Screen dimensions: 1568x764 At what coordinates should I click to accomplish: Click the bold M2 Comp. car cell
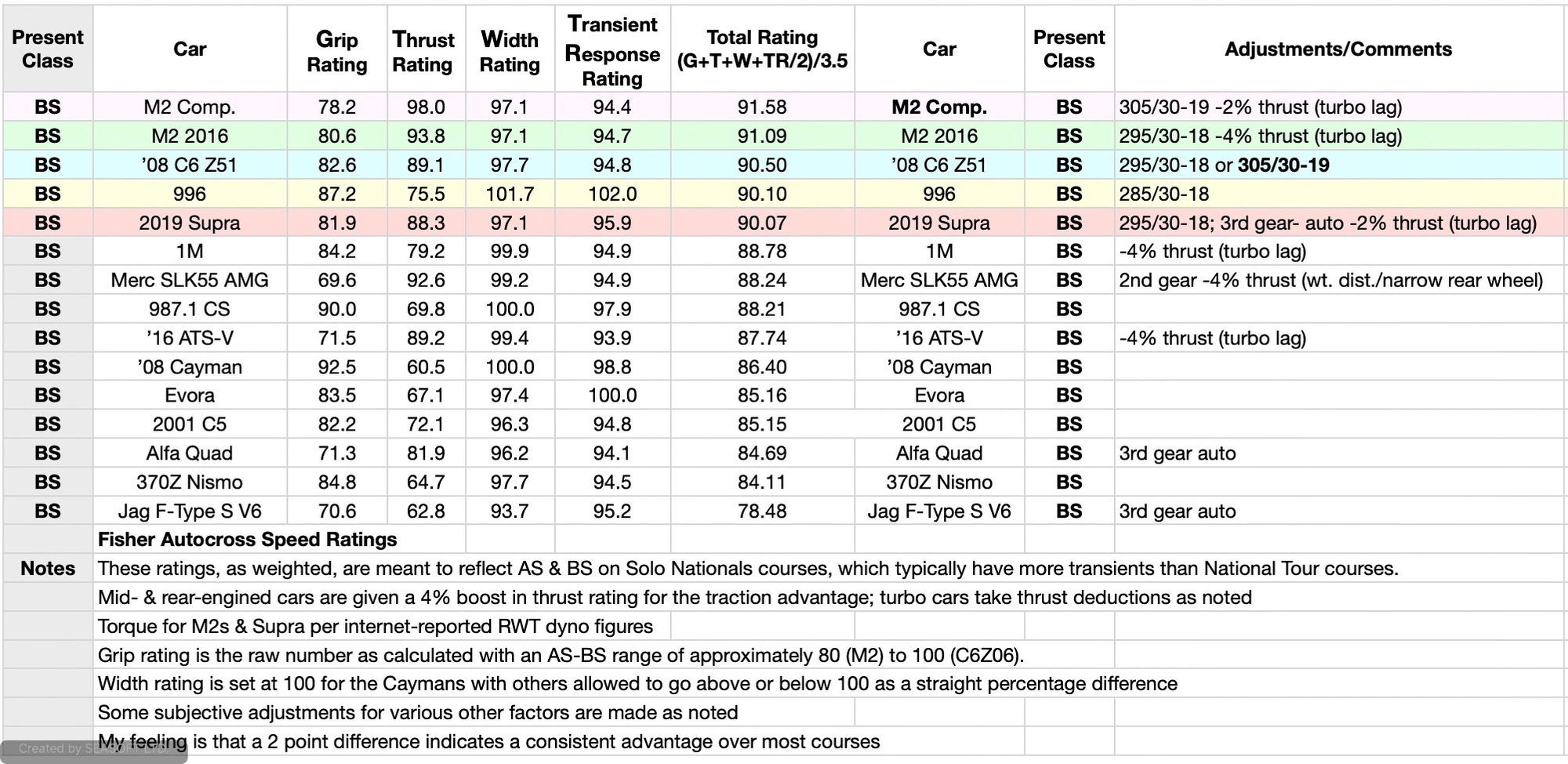click(x=938, y=107)
